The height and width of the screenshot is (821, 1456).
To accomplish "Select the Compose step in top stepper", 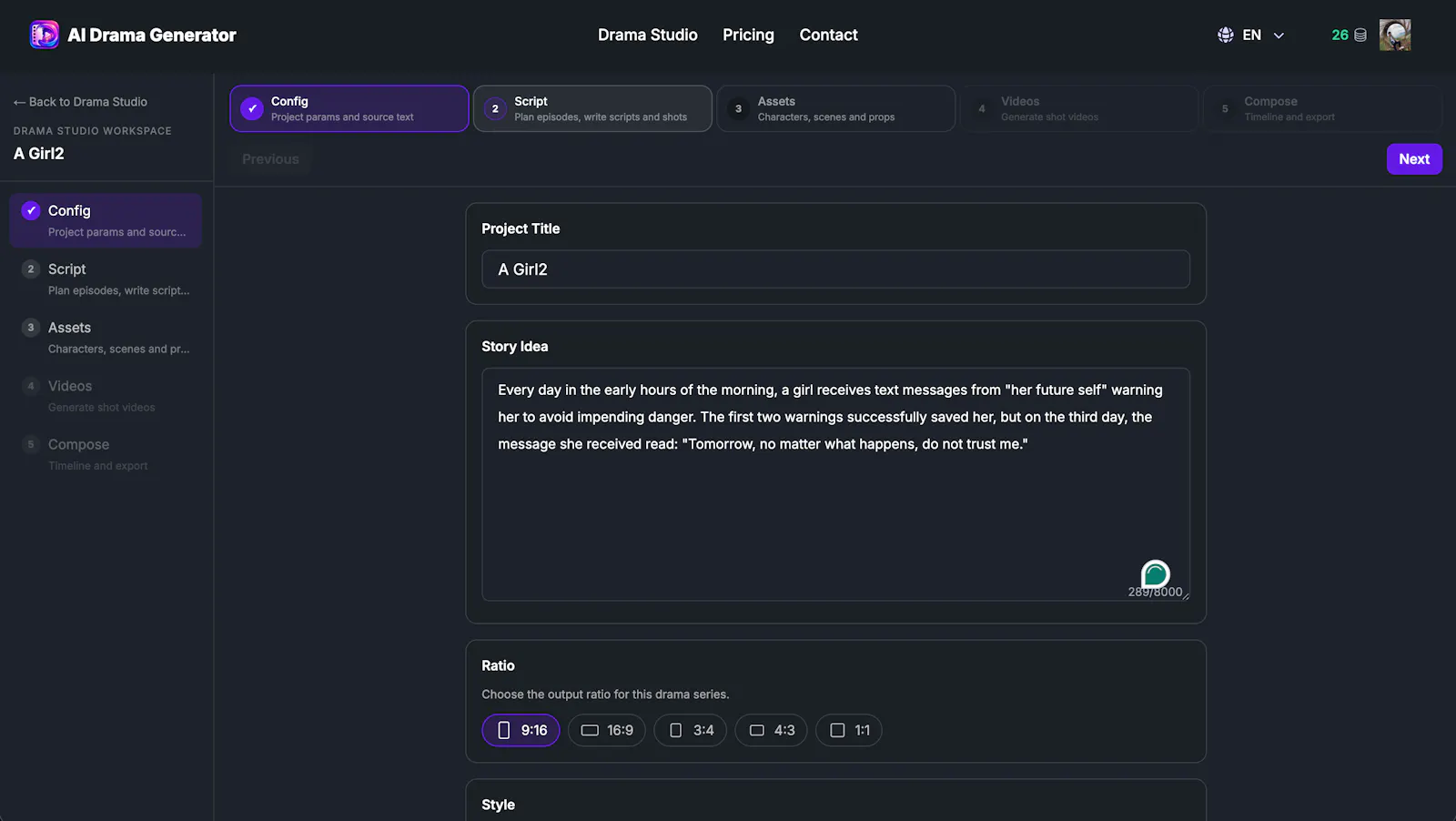I will (x=1322, y=108).
